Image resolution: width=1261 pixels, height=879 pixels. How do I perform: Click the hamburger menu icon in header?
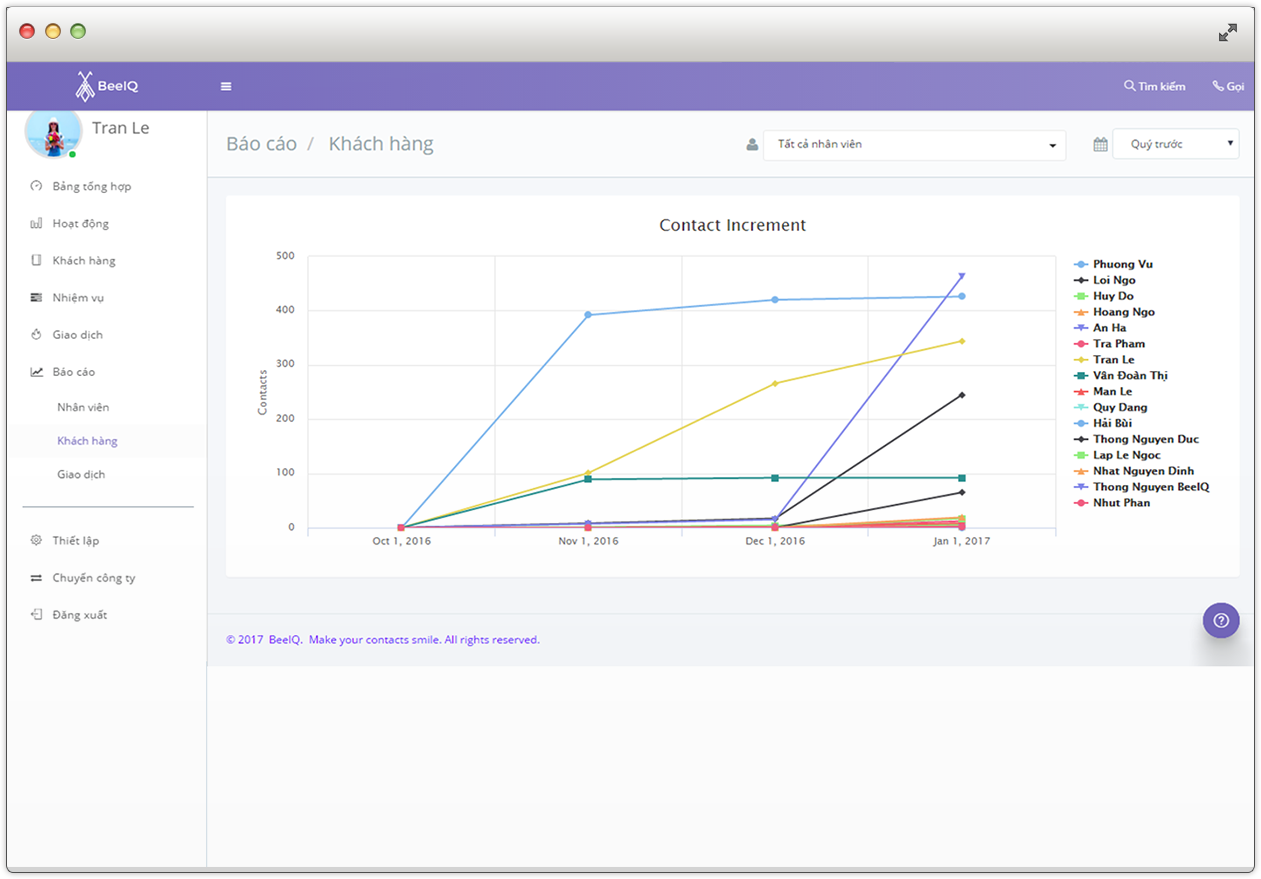[226, 87]
